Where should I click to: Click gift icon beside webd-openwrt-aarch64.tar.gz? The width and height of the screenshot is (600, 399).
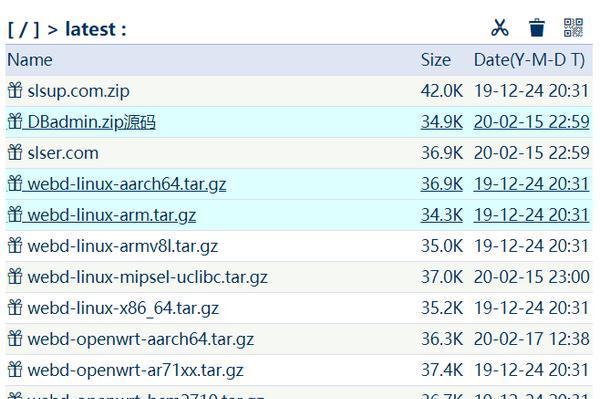[15, 339]
